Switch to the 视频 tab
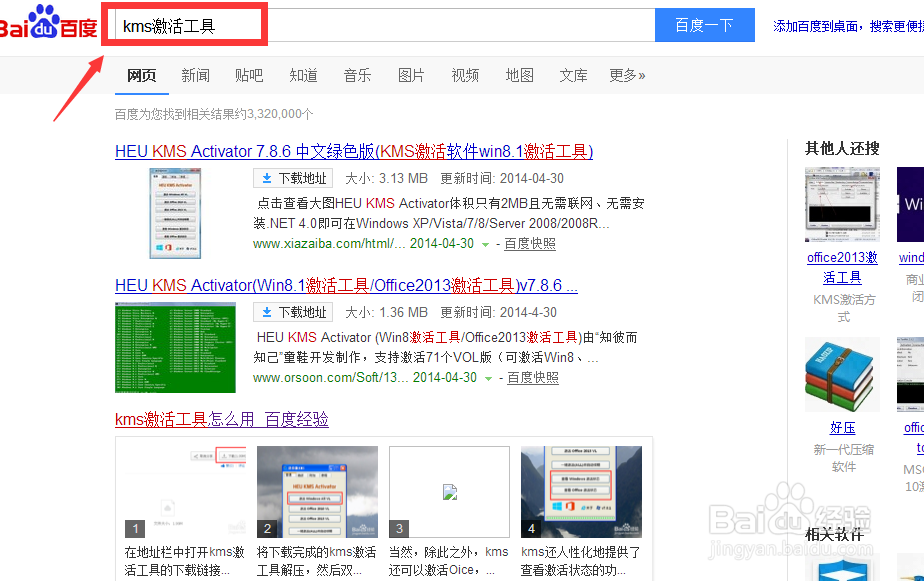This screenshot has height=581, width=924. pyautogui.click(x=464, y=74)
